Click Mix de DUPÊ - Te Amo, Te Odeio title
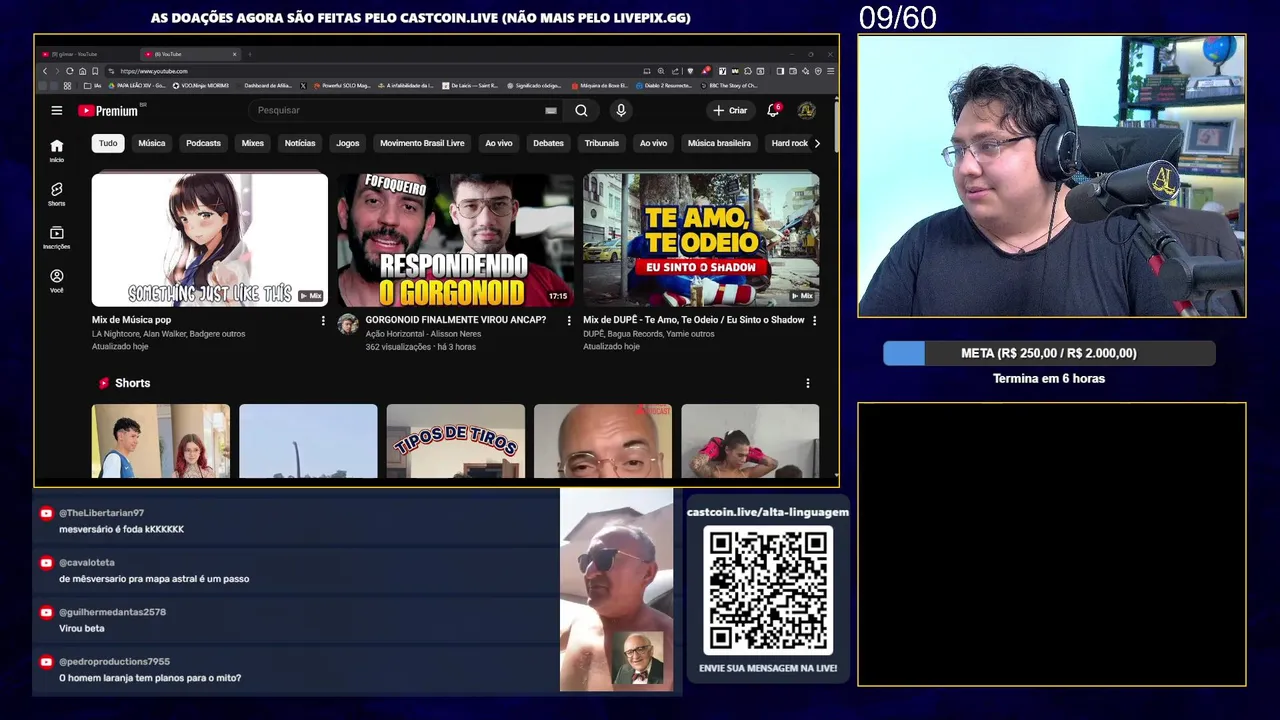The image size is (1280, 720). click(x=694, y=320)
